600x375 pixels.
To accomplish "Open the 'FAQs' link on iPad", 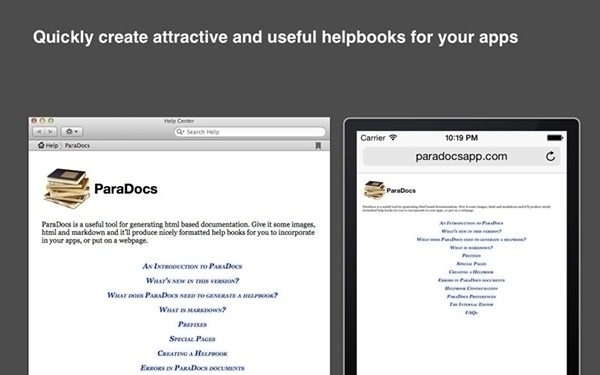I will tap(471, 313).
